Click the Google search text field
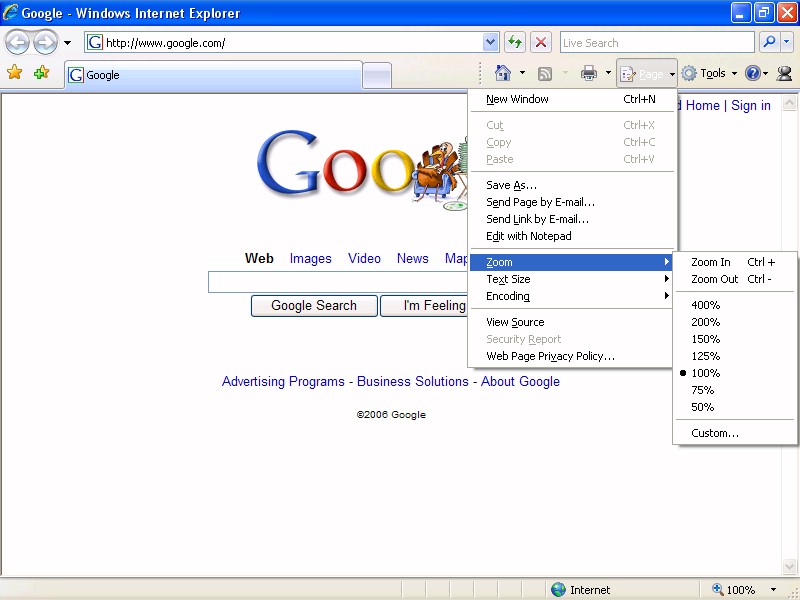 (x=338, y=282)
